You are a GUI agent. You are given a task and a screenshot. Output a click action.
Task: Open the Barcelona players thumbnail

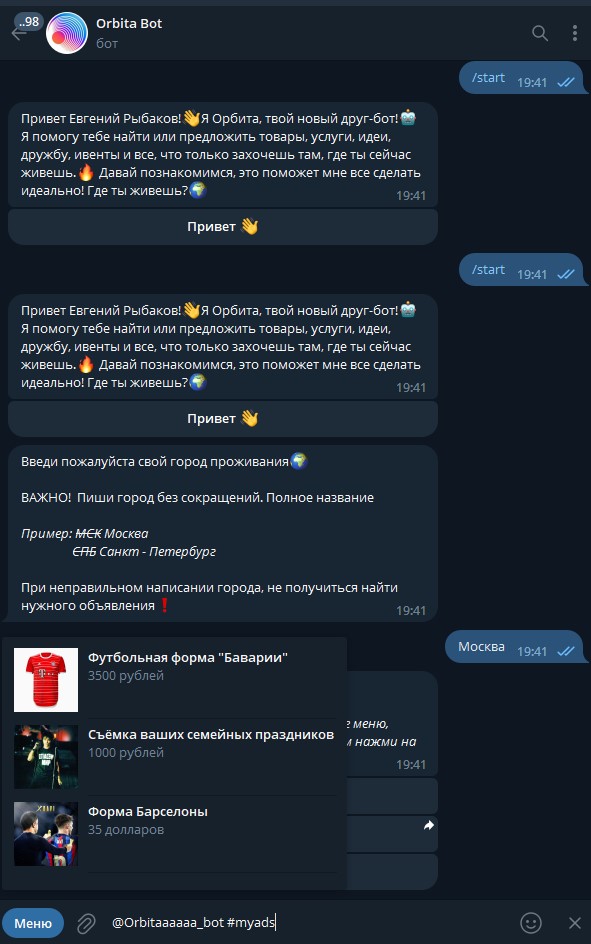point(46,834)
